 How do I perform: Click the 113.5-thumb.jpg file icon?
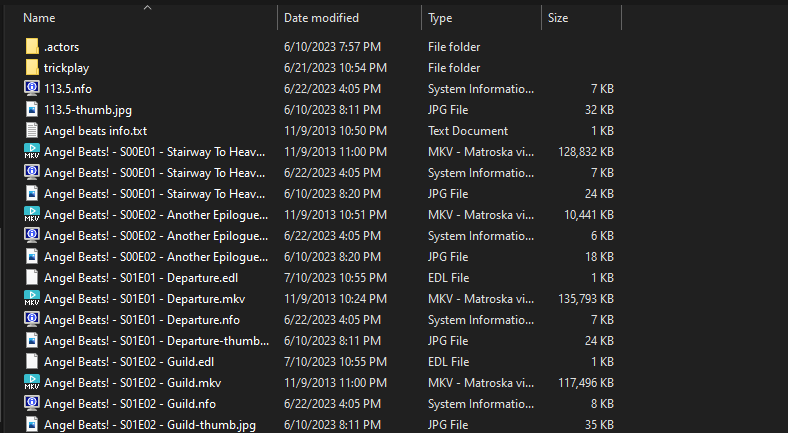coord(31,110)
